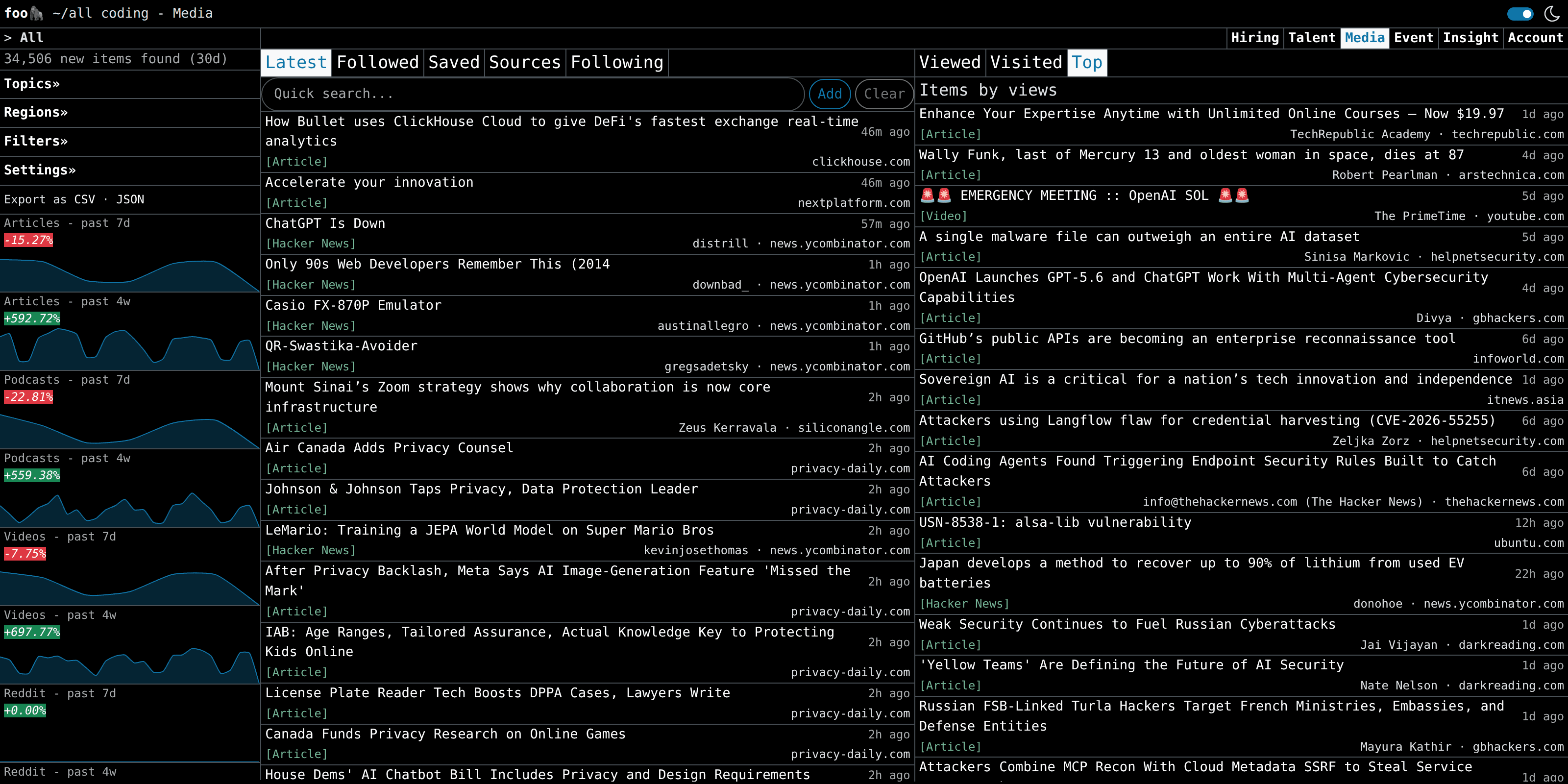Screen dimensions: 1568x784
Task: Expand the Filters» section
Action: click(36, 141)
